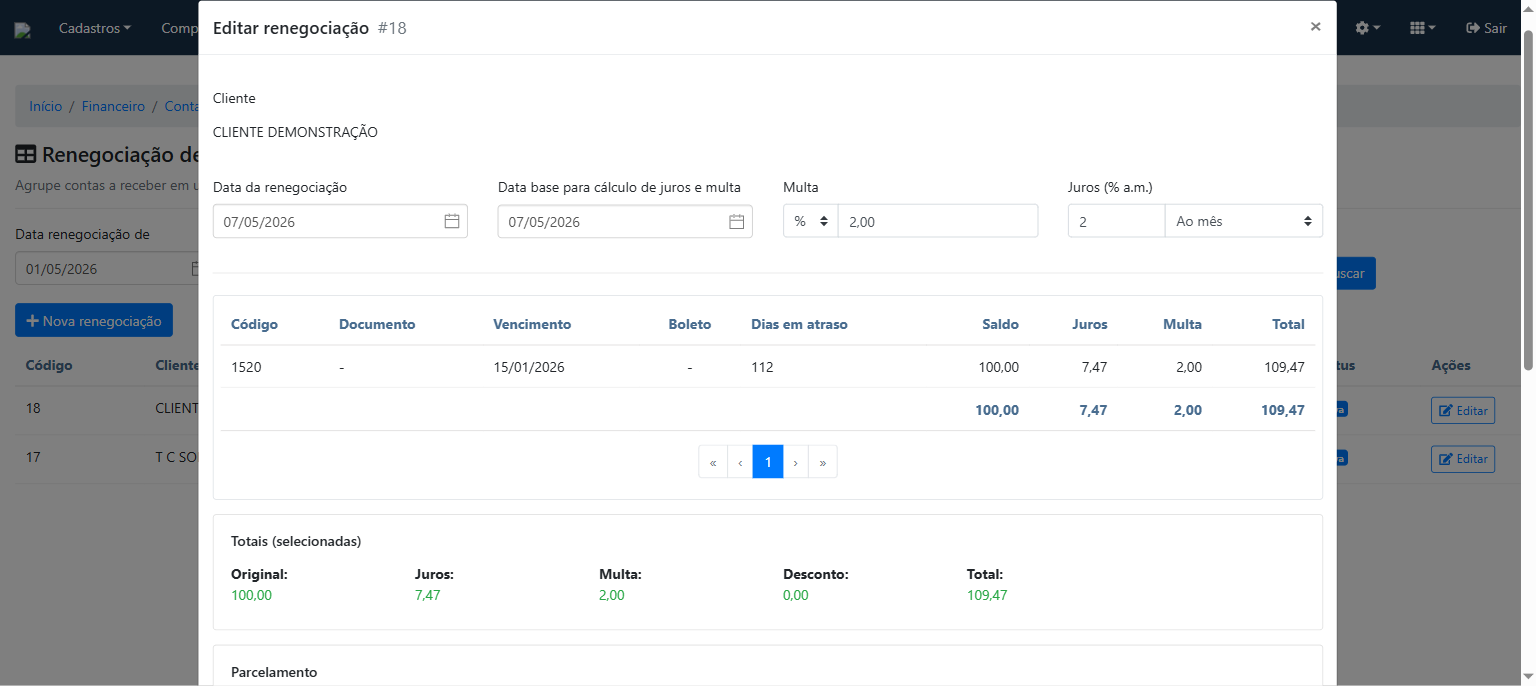Screen dimensions: 1536x686
Task: Click the Documento column header
Action: (377, 324)
